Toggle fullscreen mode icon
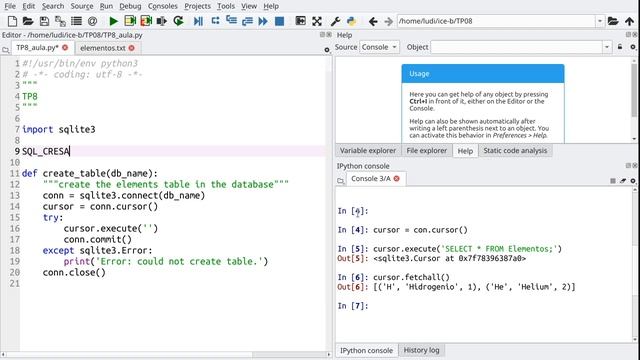 (317, 21)
